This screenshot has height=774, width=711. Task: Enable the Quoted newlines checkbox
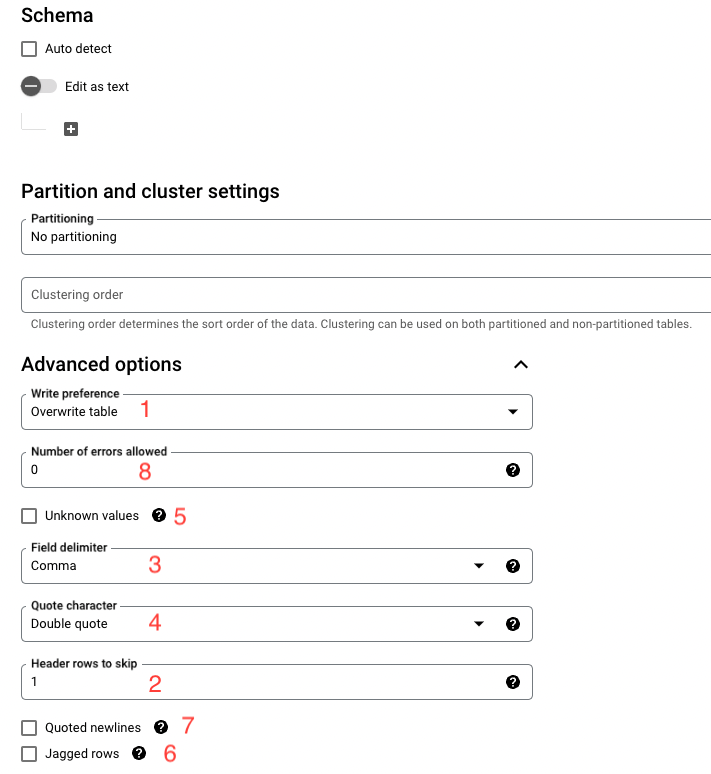29,728
